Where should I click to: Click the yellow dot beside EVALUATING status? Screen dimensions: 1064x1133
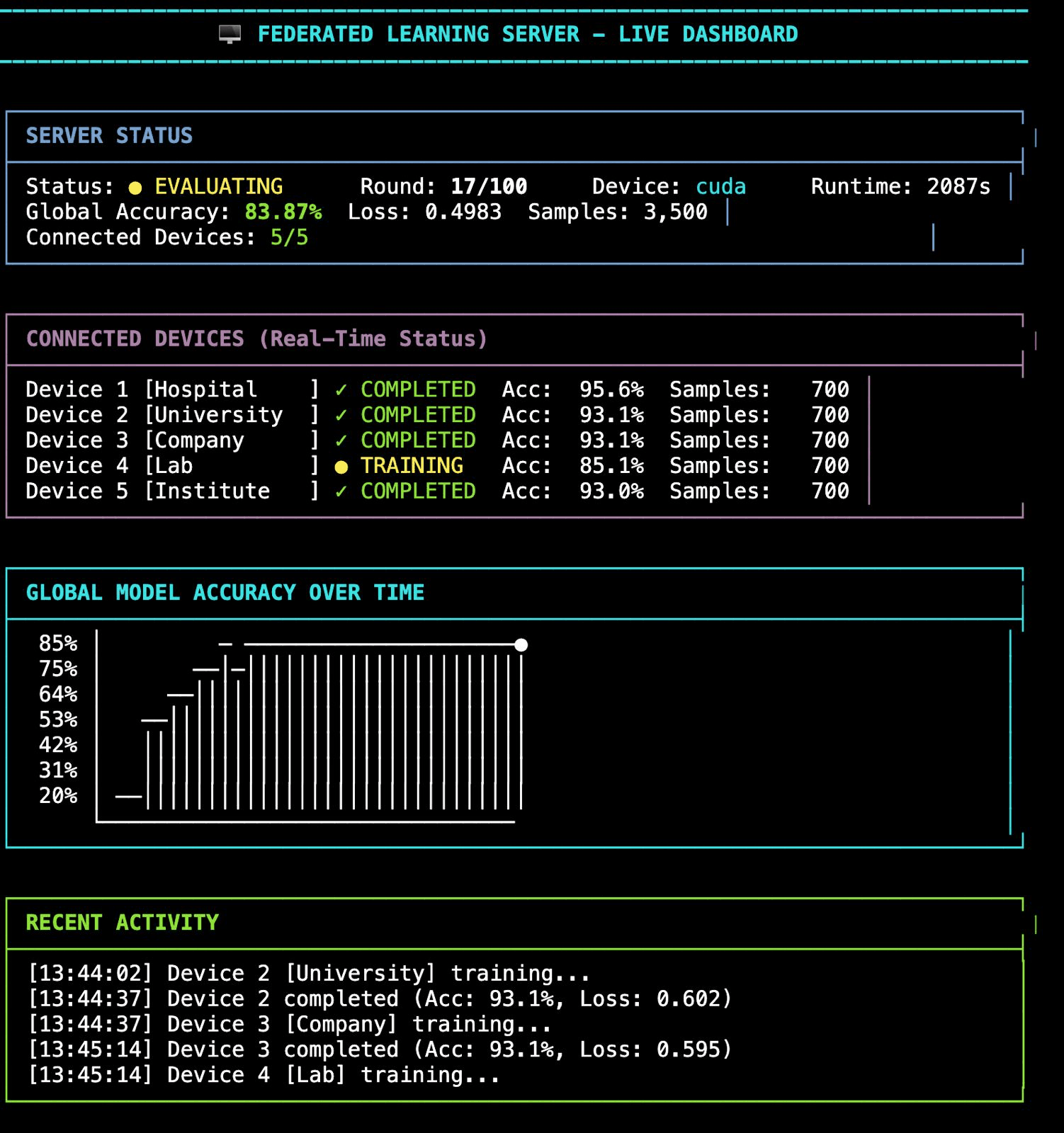(x=135, y=188)
